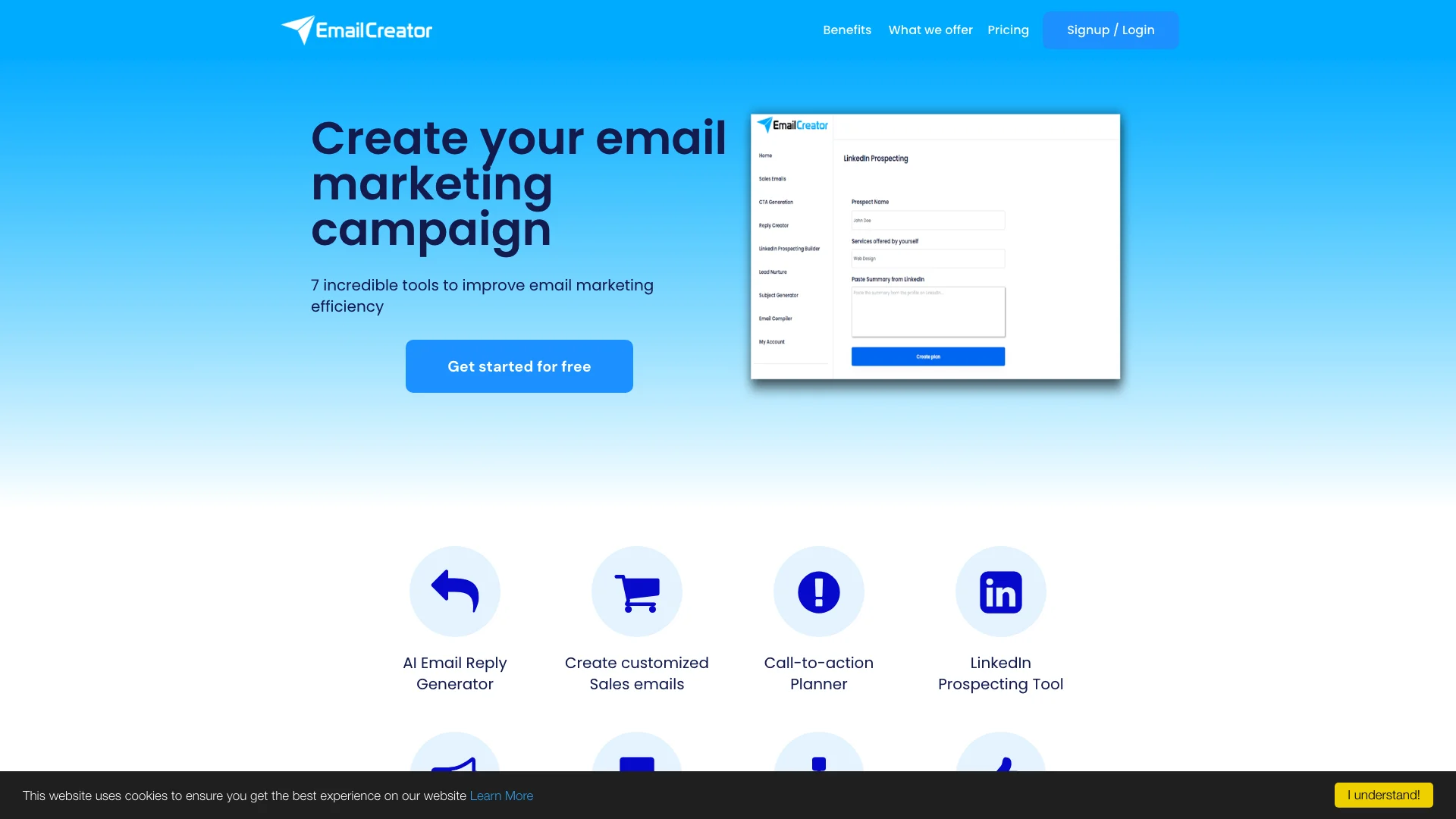Click the EmailCreator logo icon

294,30
